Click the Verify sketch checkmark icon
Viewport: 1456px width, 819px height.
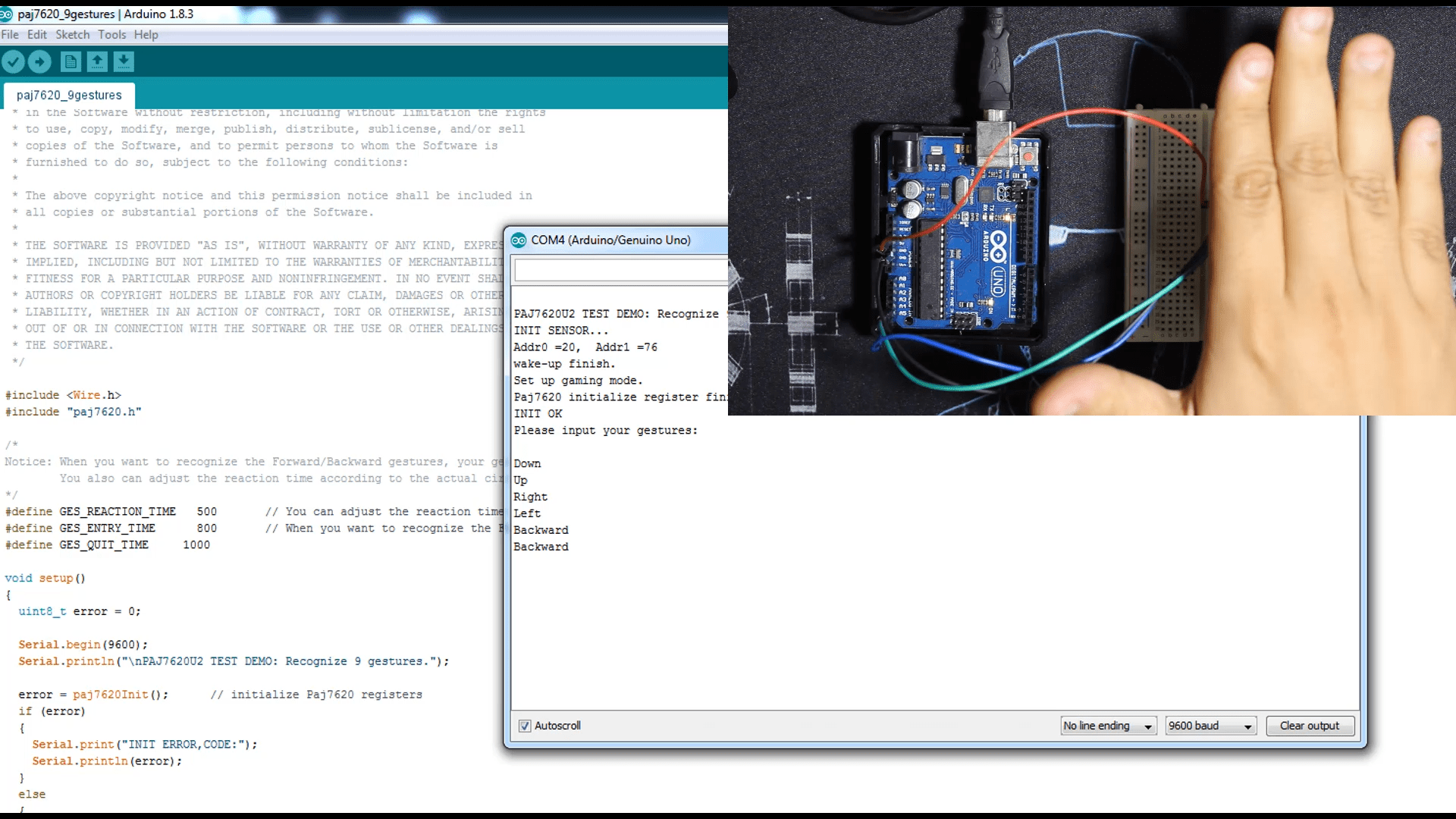[x=13, y=61]
